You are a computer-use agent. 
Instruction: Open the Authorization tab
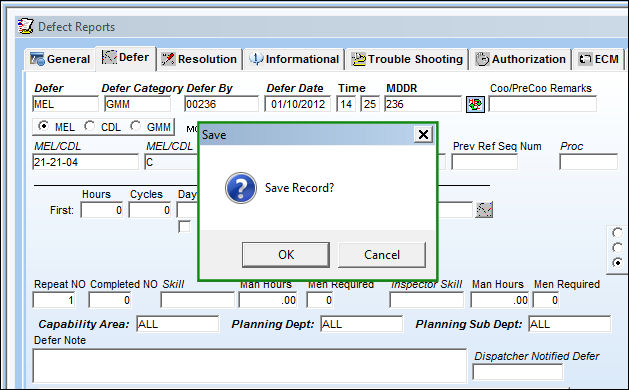pos(521,59)
